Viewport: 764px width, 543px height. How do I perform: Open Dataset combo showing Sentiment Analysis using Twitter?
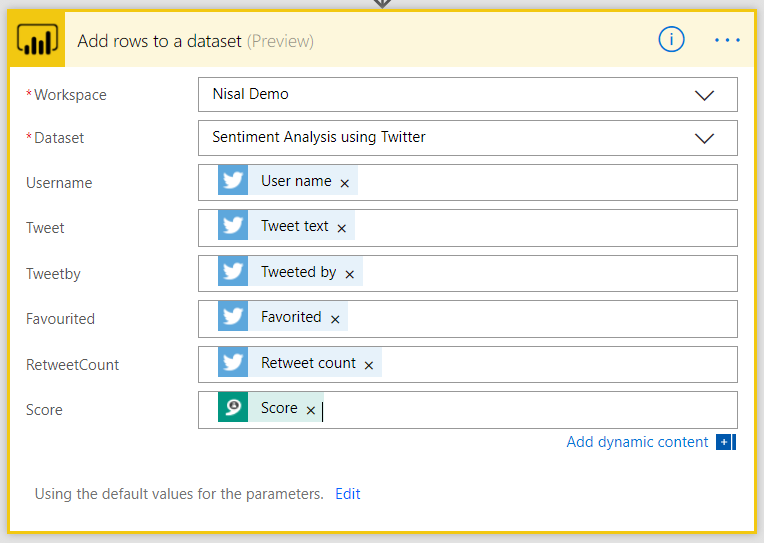tap(468, 138)
